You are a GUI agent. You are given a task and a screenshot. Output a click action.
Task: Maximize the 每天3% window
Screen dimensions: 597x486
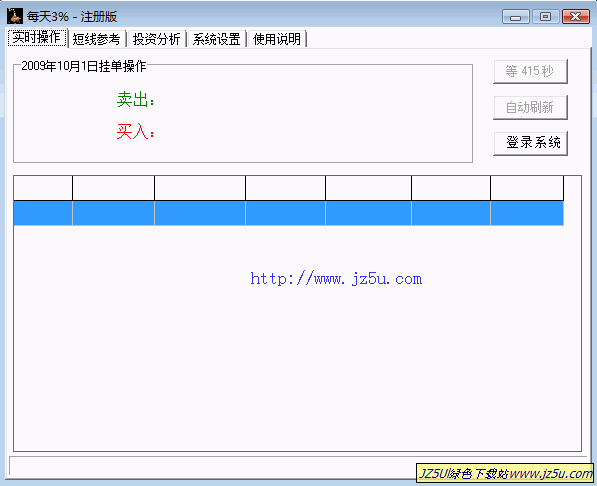point(545,17)
